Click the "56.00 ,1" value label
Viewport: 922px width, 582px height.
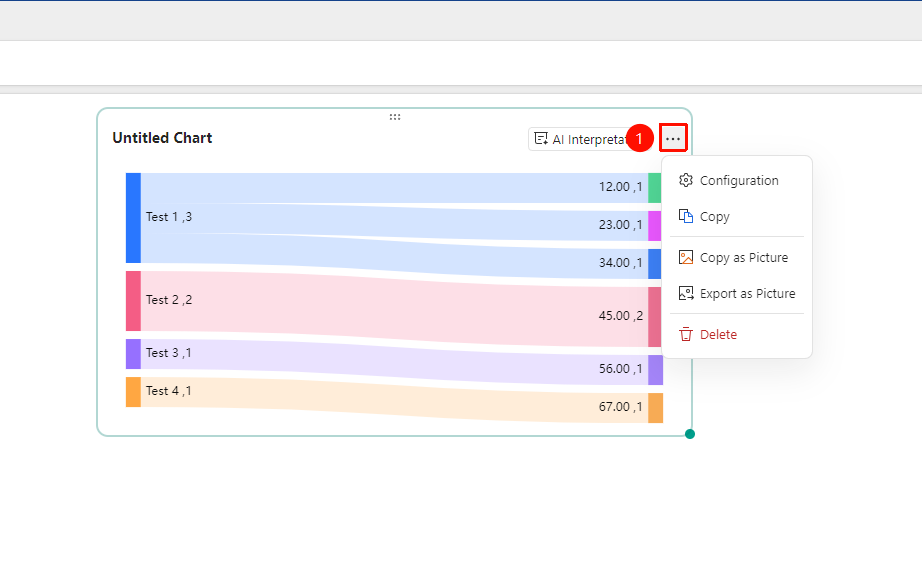(x=621, y=369)
